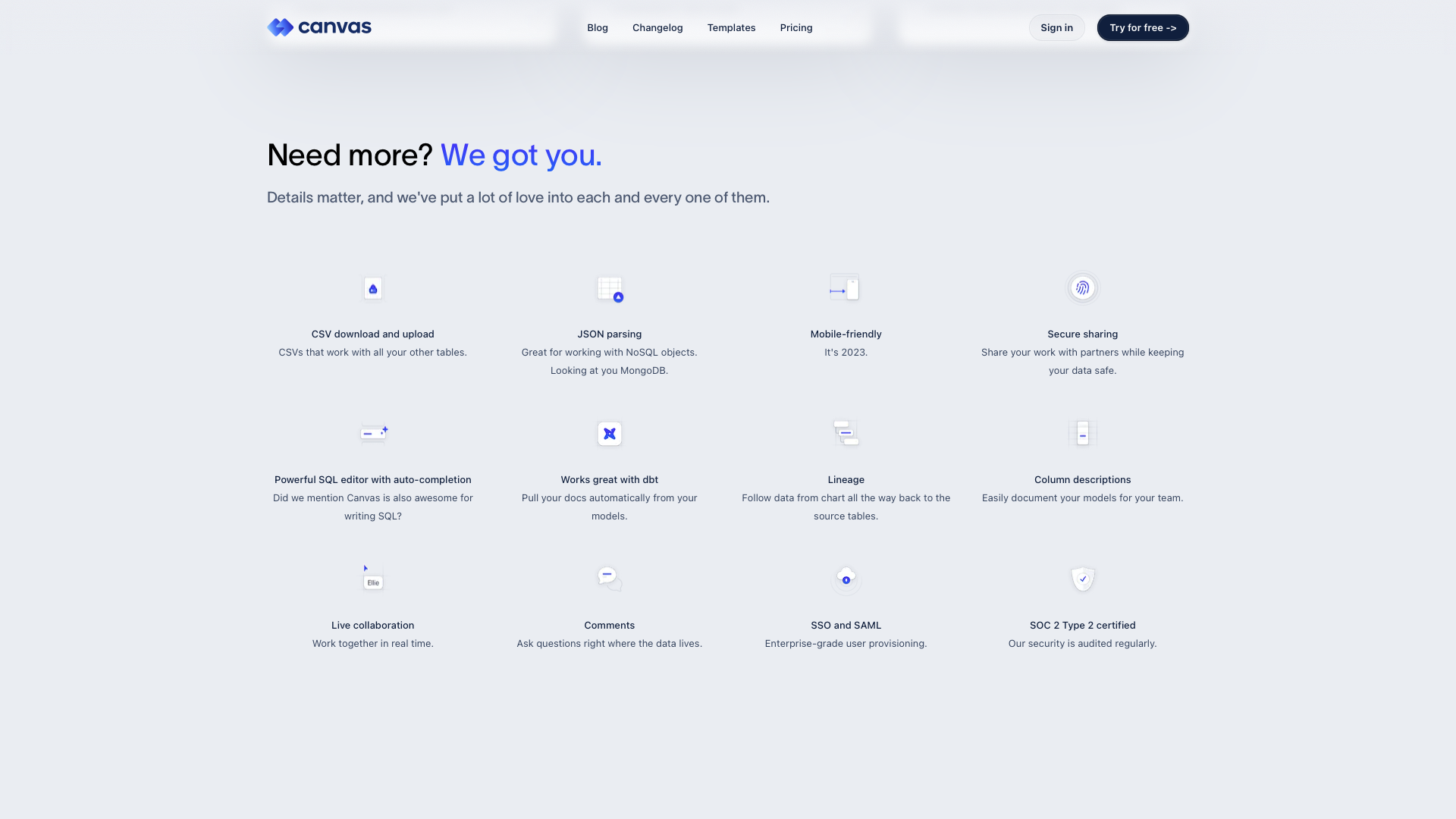Screen dimensions: 1456x819
Task: Click the JSON parsing grid icon
Action: click(x=610, y=288)
